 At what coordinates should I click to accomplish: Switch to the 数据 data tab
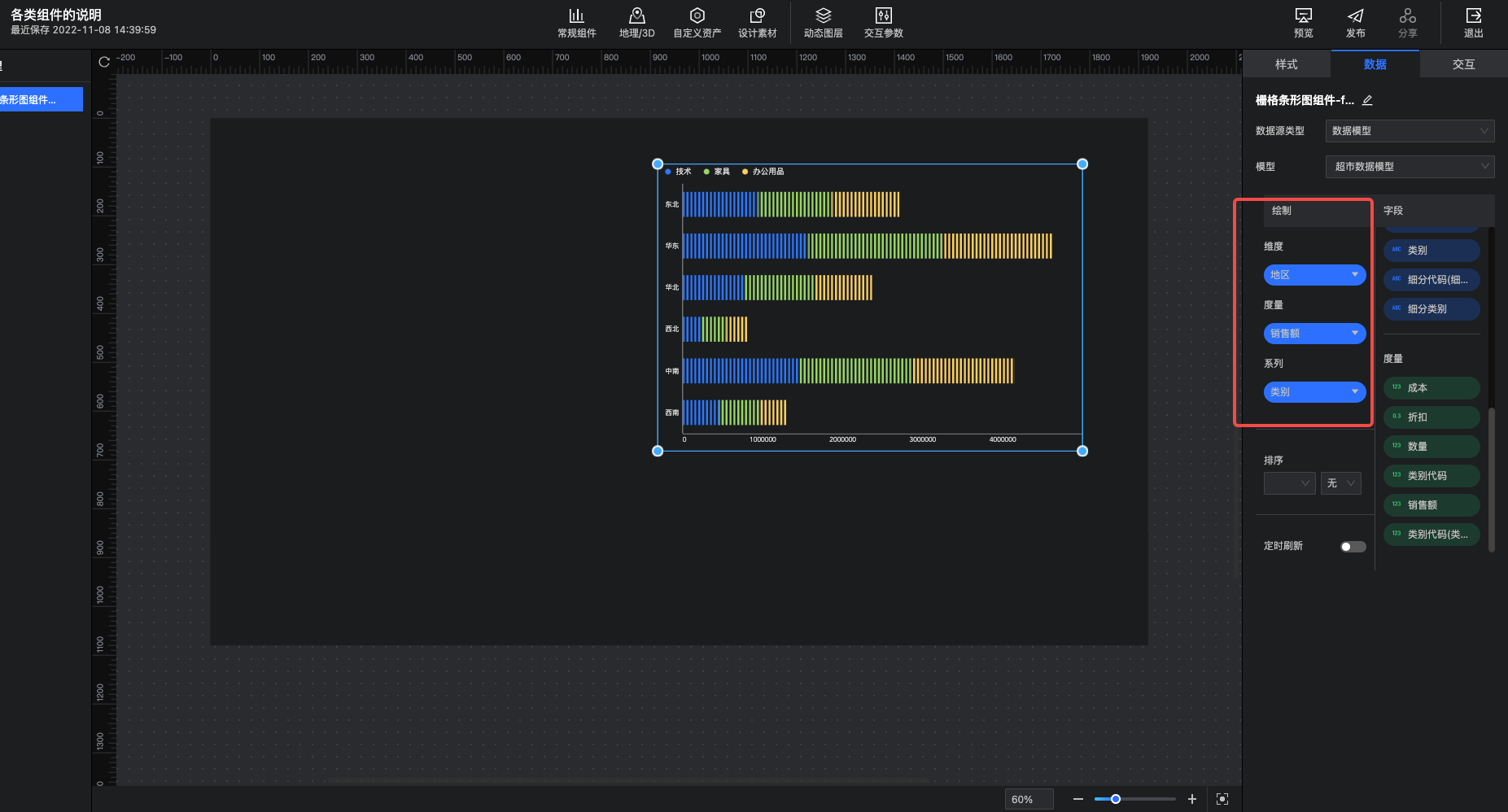coord(1375,64)
